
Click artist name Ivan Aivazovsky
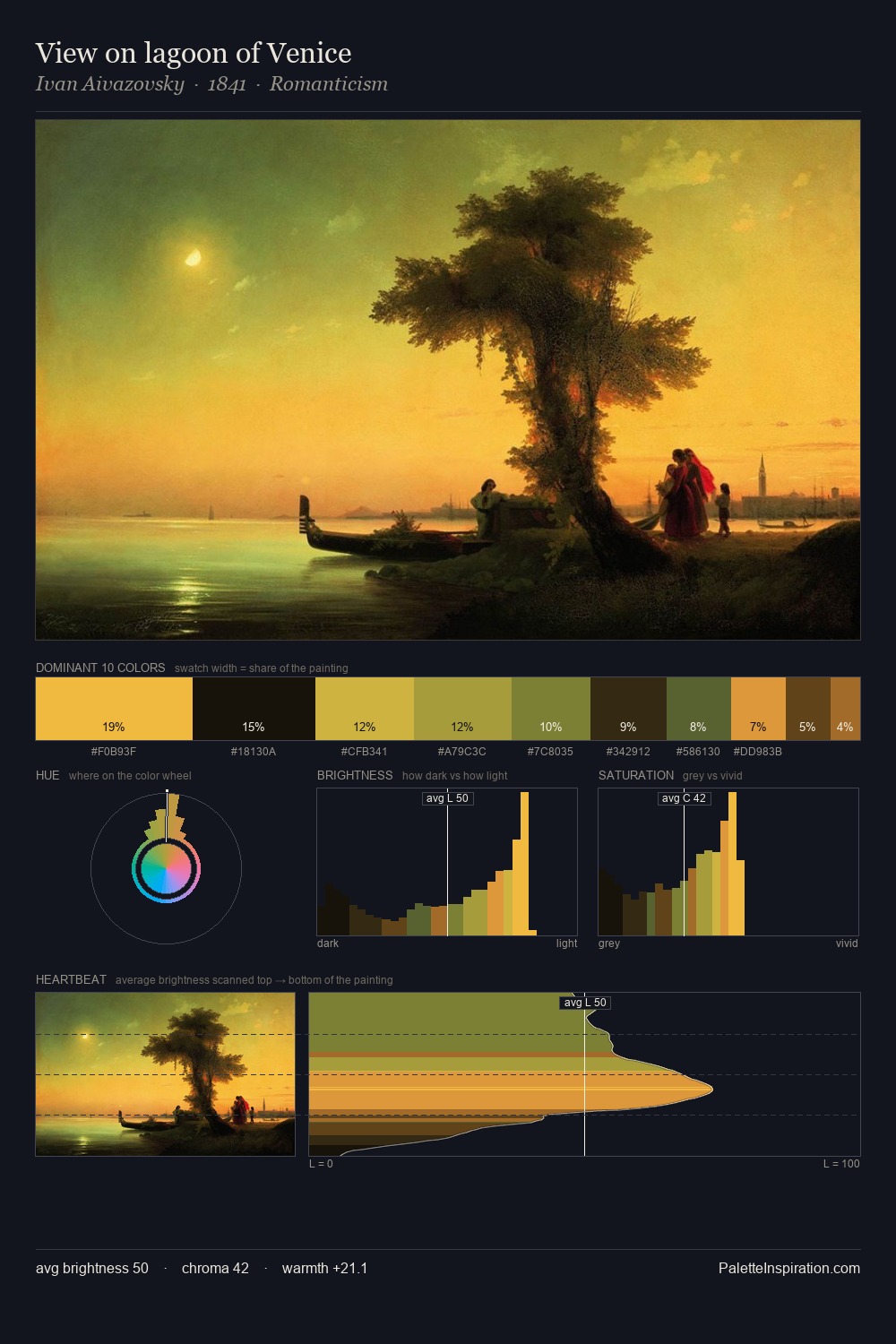[109, 84]
